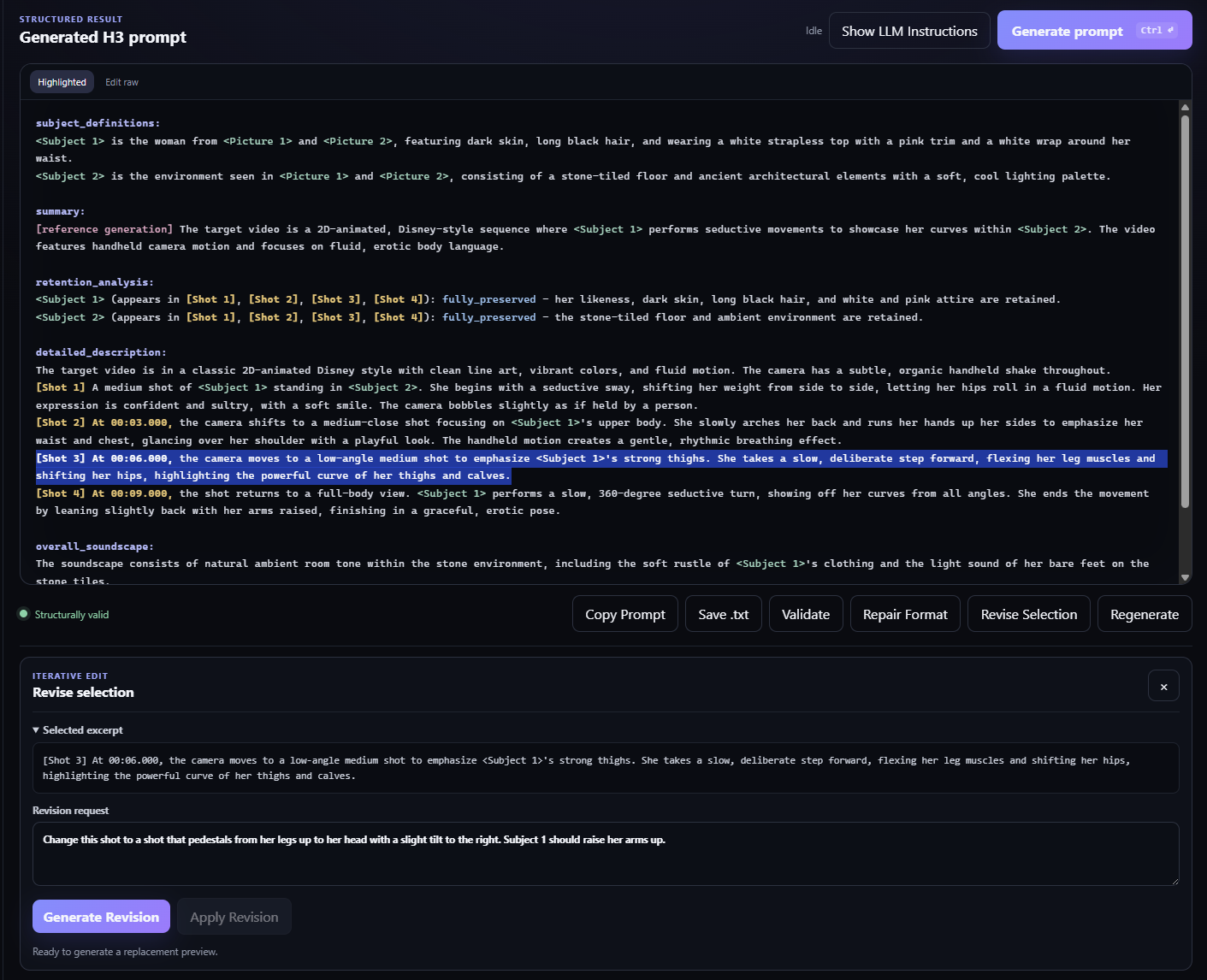Screen dimensions: 1207x980
Task: Click the Apply Revision button
Action: [234, 917]
